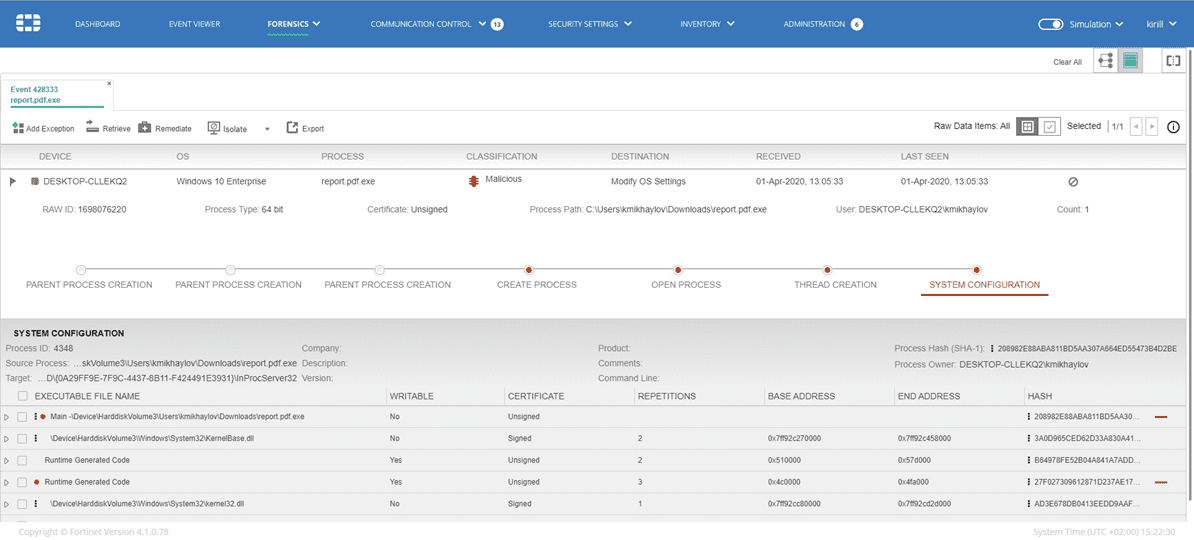Switch to the flow graph view icon

1105,61
